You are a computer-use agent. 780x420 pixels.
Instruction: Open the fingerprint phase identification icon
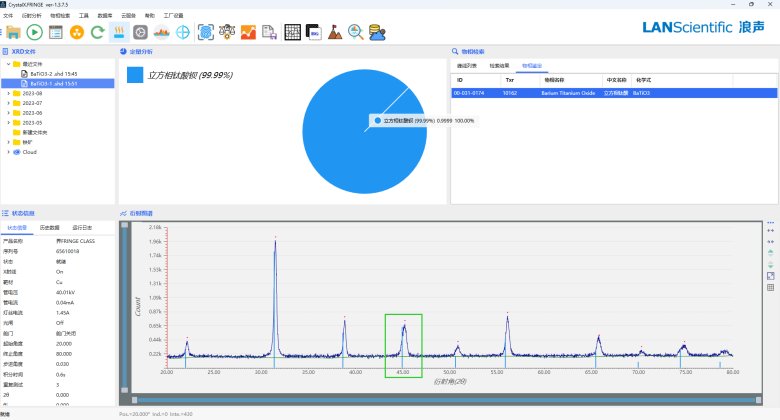pyautogui.click(x=205, y=32)
